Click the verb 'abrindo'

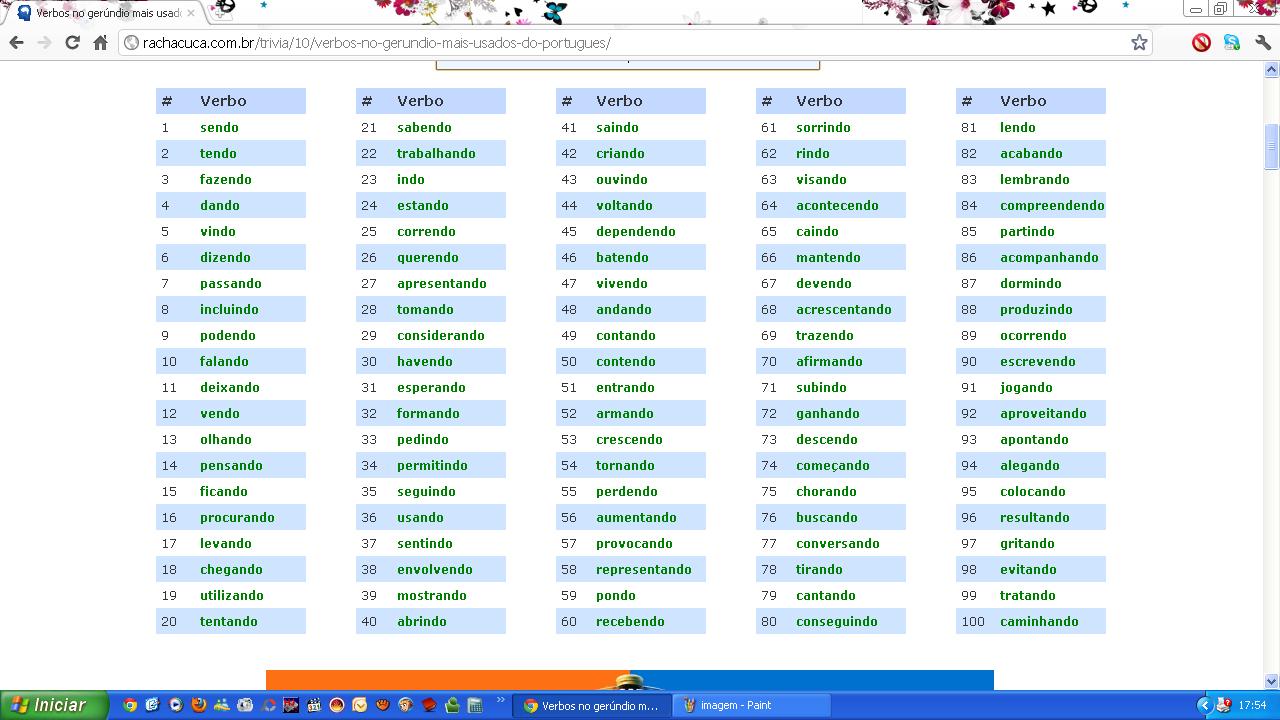422,621
